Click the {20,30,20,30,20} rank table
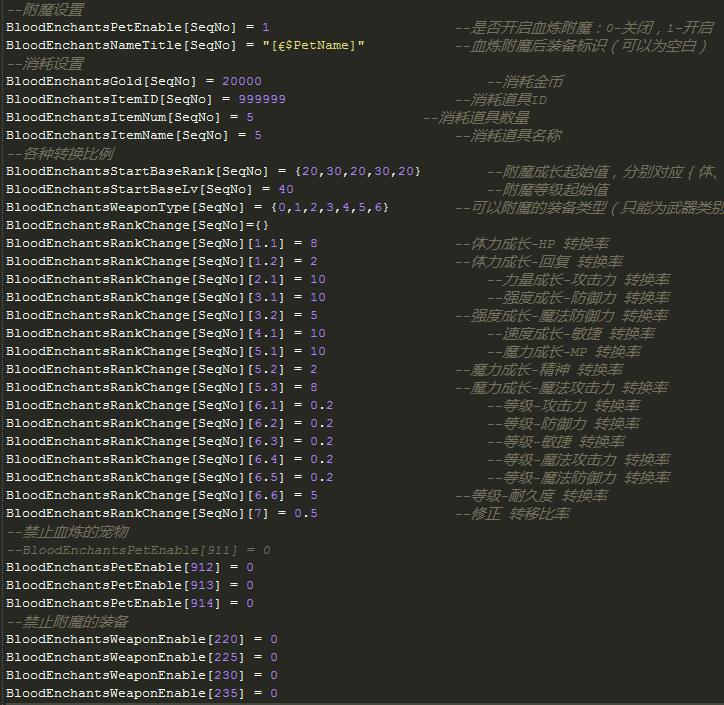724x705 pixels. 358,171
